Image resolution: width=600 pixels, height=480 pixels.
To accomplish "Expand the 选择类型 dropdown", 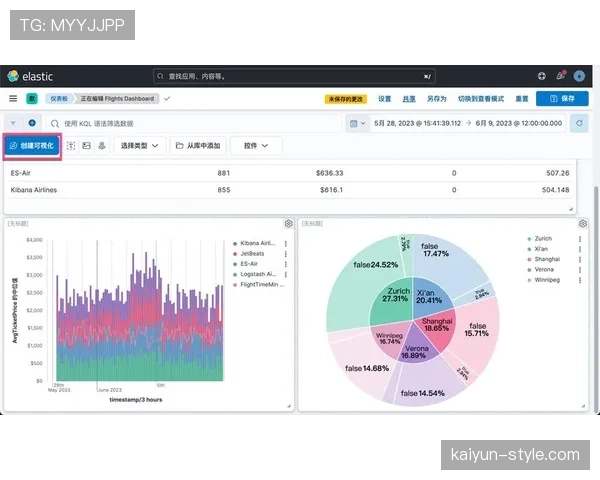I will click(x=138, y=146).
